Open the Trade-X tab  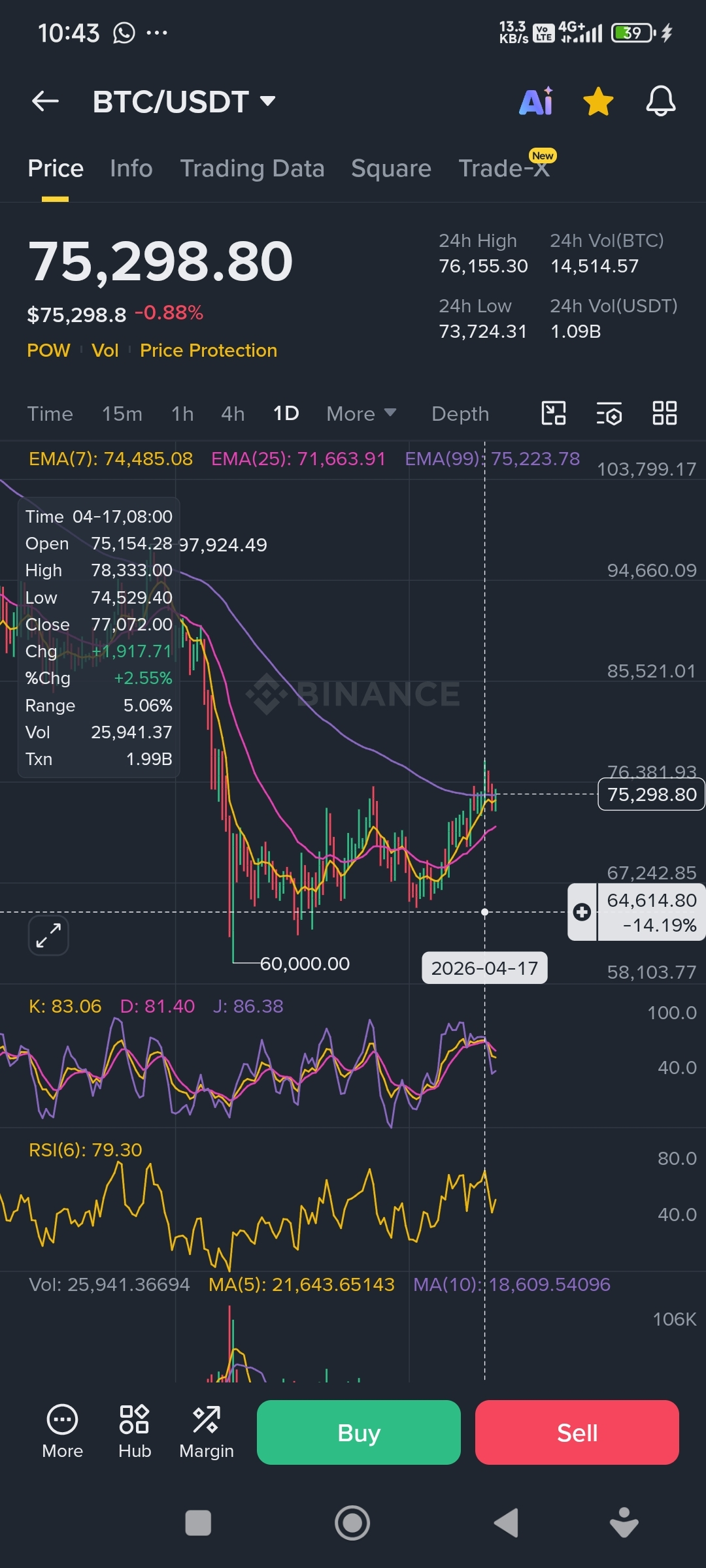pyautogui.click(x=503, y=169)
